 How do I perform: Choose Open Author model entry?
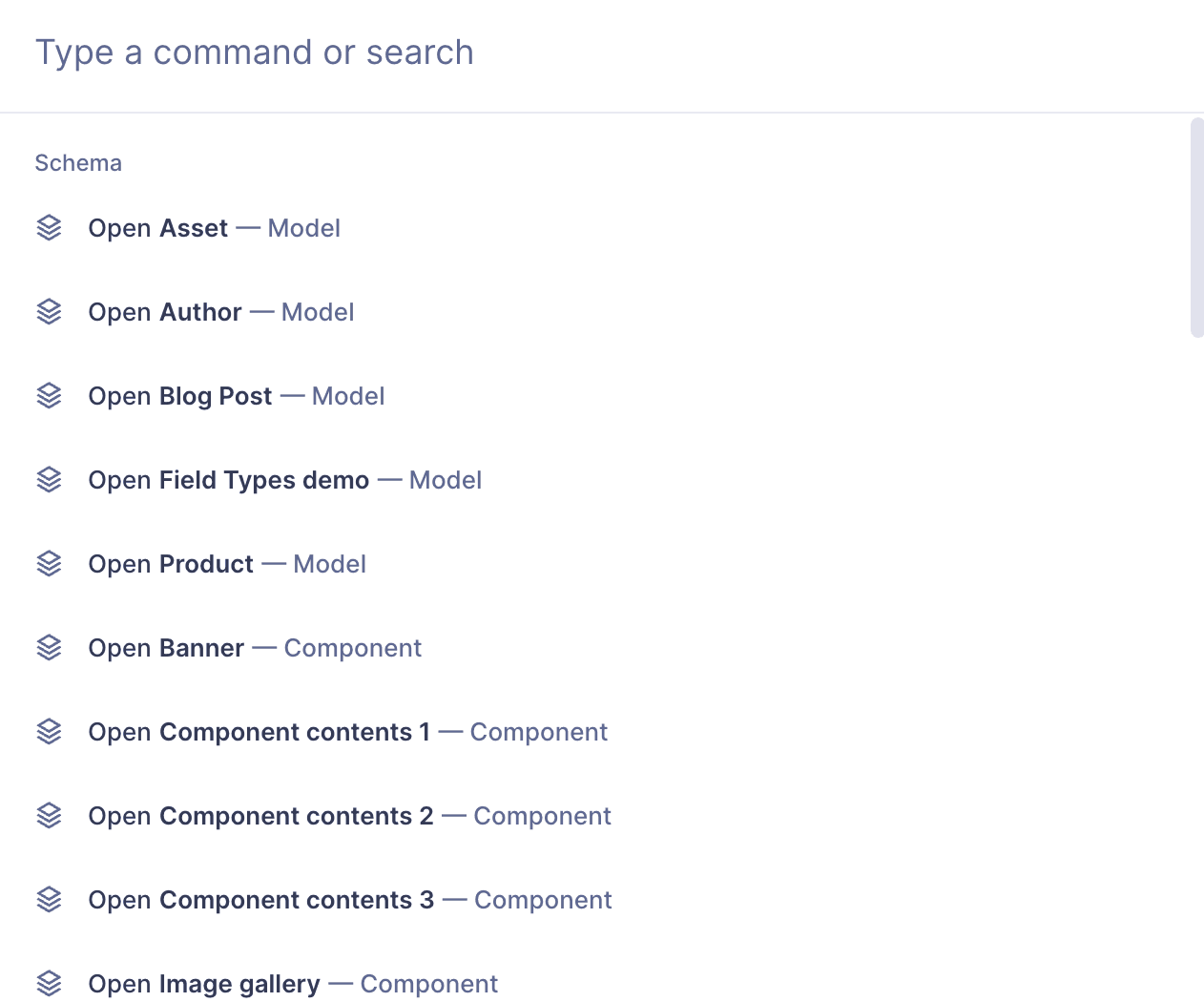220,312
